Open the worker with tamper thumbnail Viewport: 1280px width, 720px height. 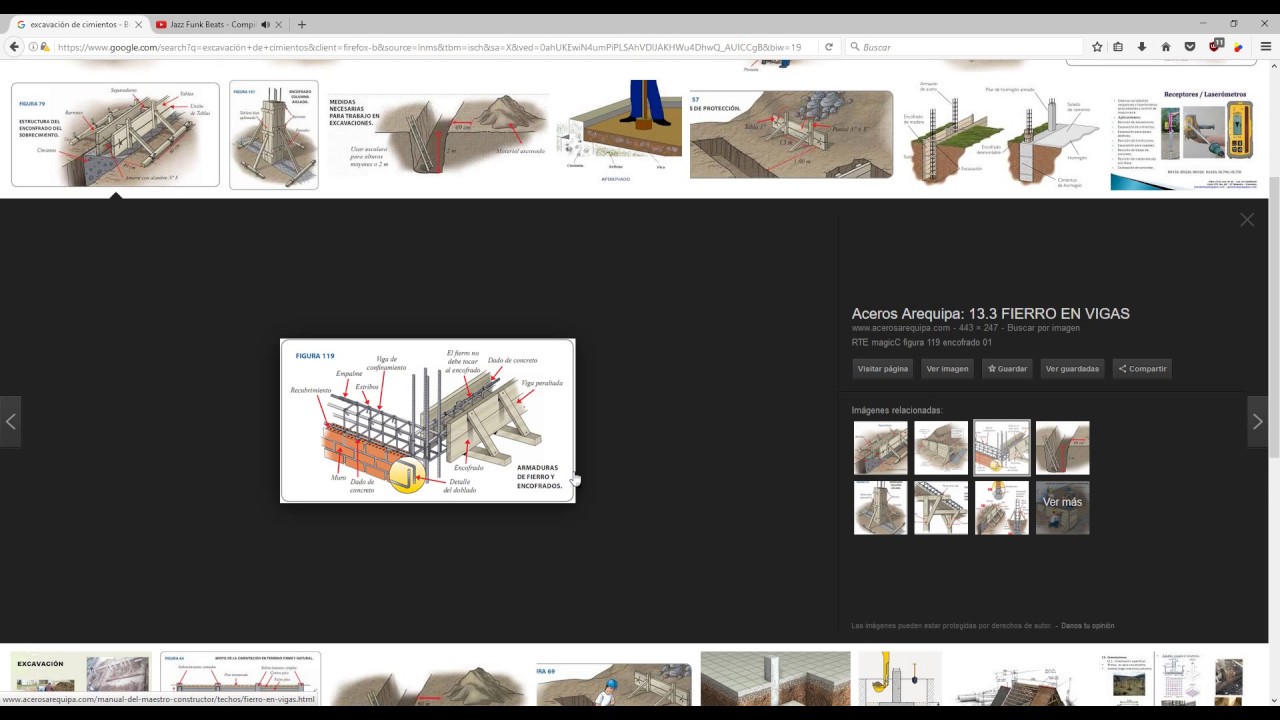[x=620, y=135]
